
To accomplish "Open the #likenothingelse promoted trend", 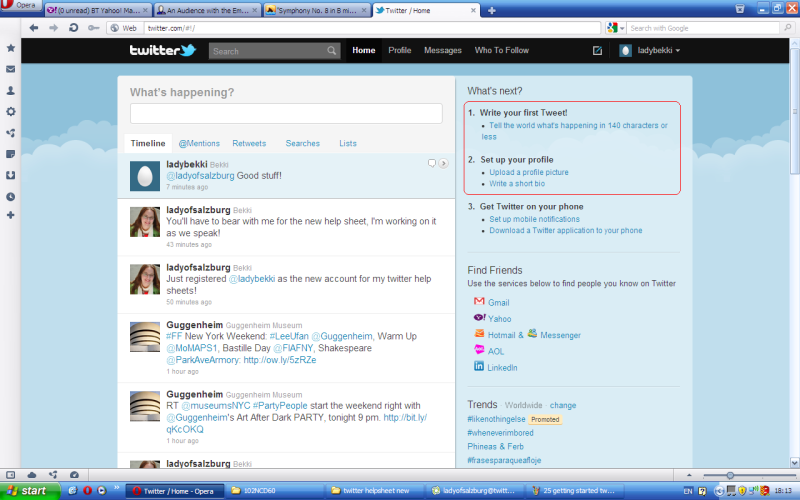I will pyautogui.click(x=496, y=419).
